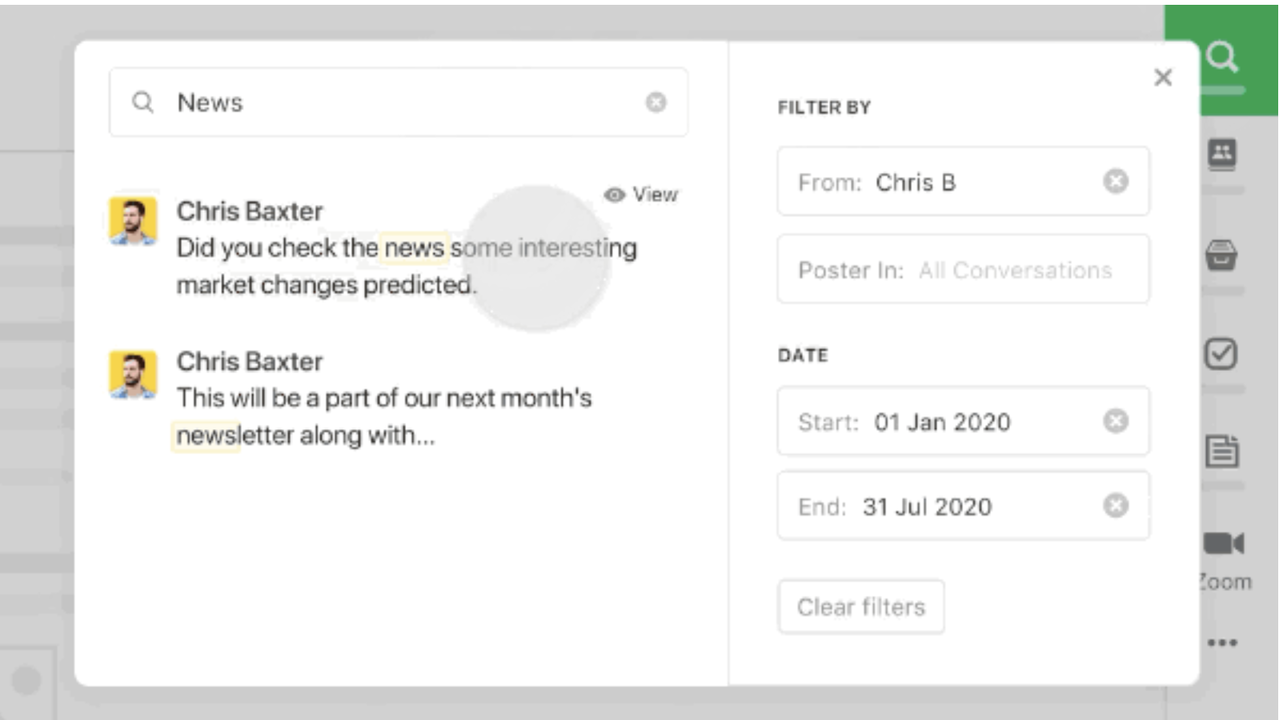This screenshot has width=1279, height=720.
Task: Pick a new start date
Action: pyautogui.click(x=942, y=421)
